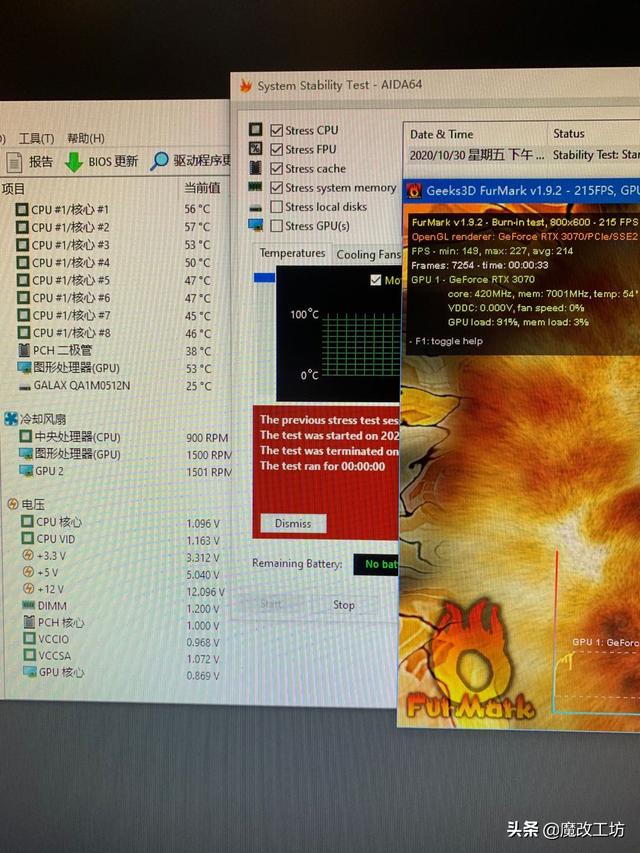Disable the Stress CPU checkbox
The width and height of the screenshot is (640, 853).
coord(275,130)
